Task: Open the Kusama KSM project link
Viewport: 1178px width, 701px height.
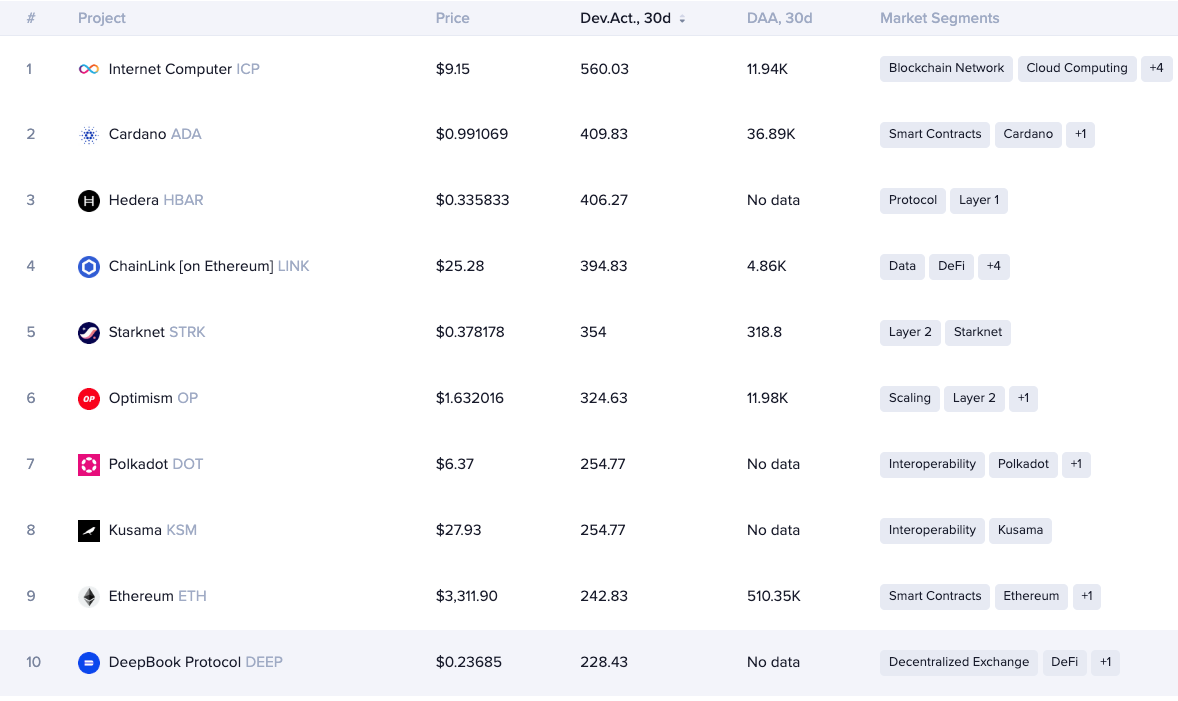Action: (x=153, y=530)
